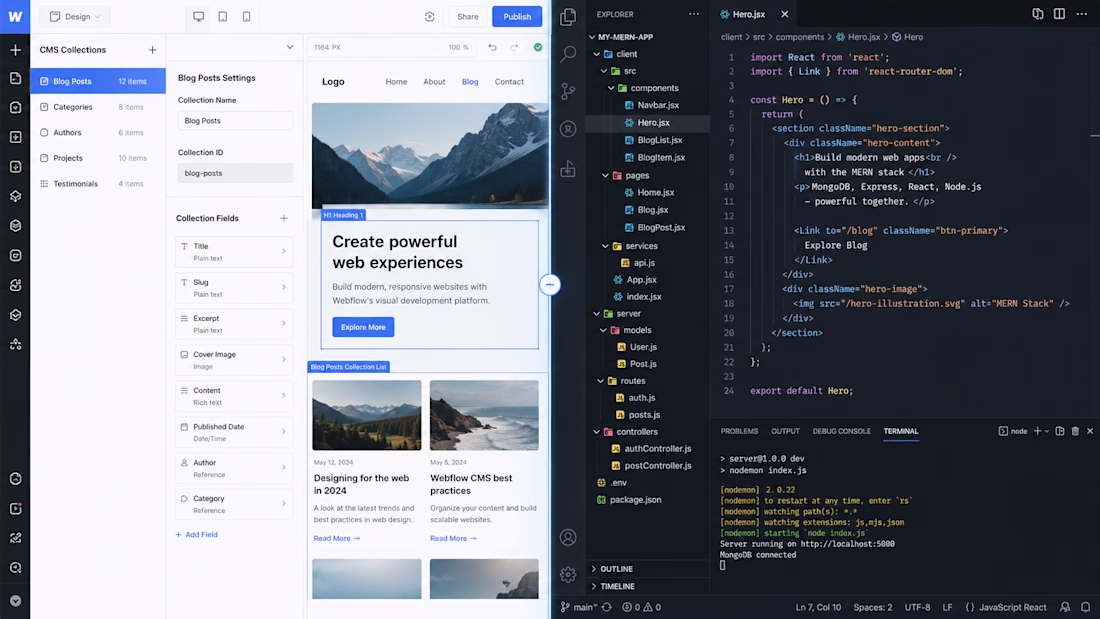
Task: Click the Collection Name input field
Action: [x=235, y=121]
